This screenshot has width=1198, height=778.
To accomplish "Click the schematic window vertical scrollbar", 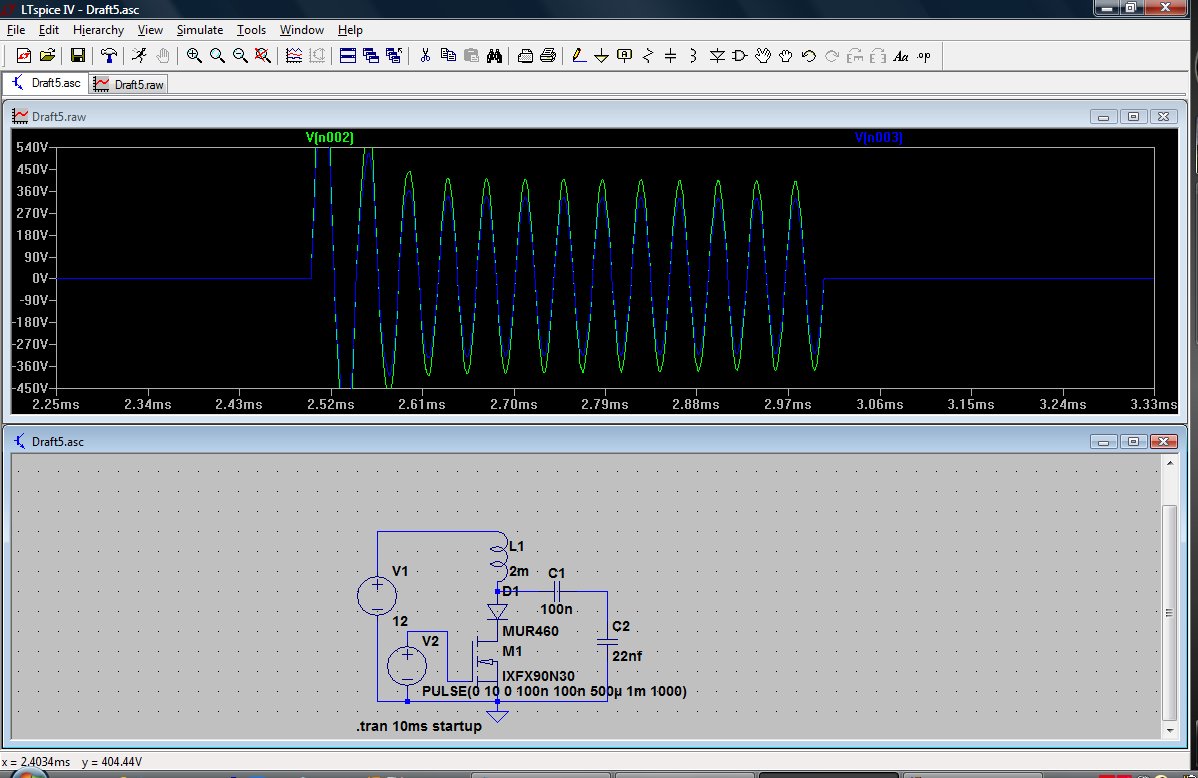I will 1169,612.
